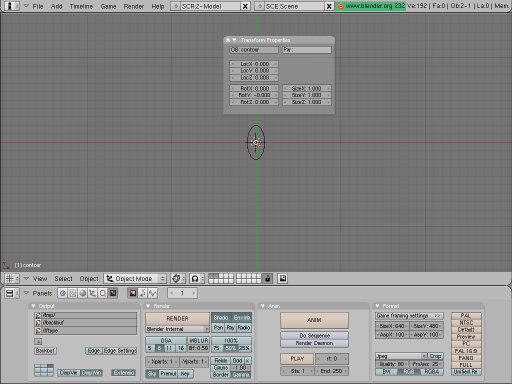Open the Object Mode dropdown
This screenshot has height=384, width=512.
pos(135,278)
